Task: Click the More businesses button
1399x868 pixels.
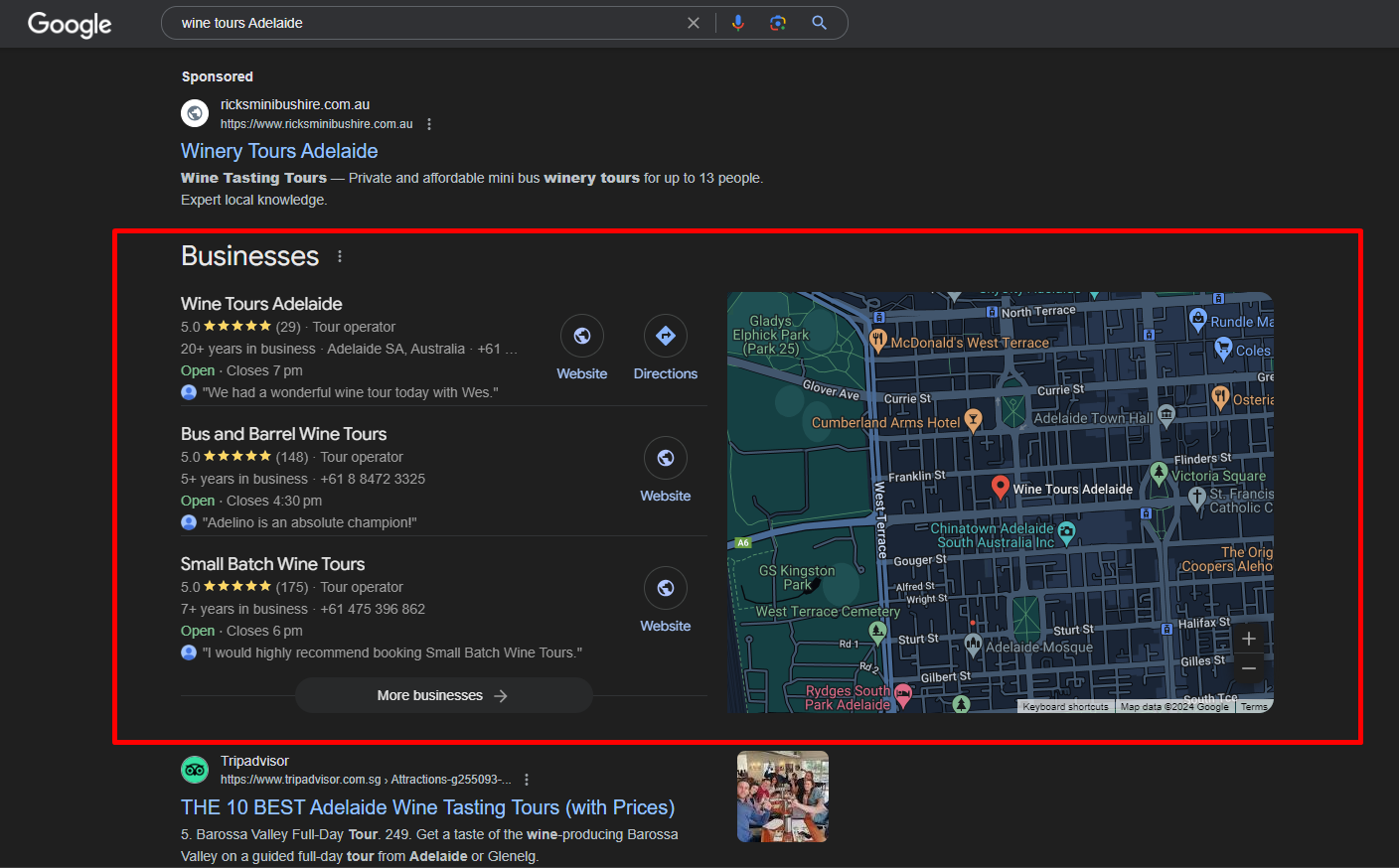Action: tap(443, 695)
